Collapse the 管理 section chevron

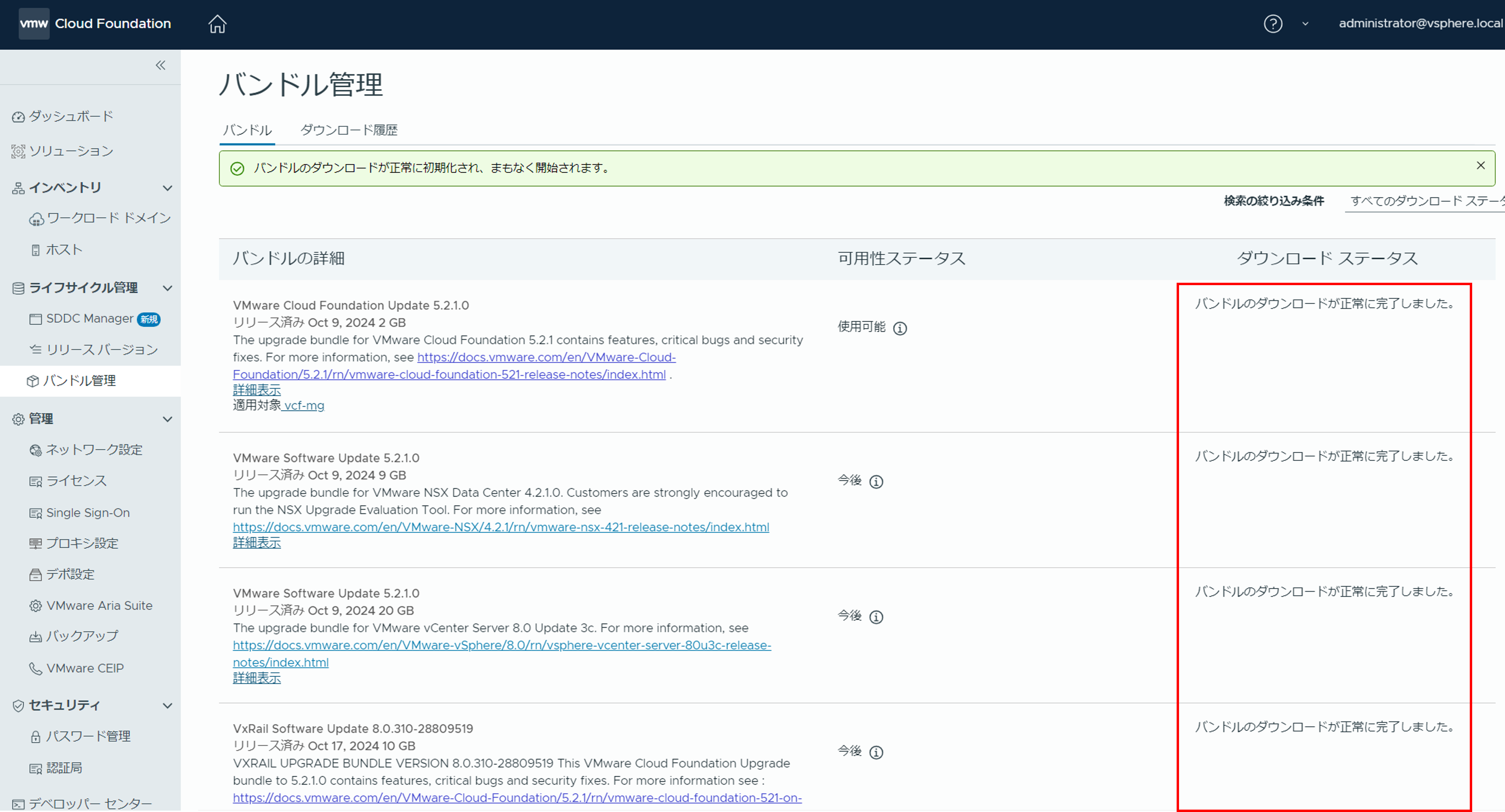(167, 420)
